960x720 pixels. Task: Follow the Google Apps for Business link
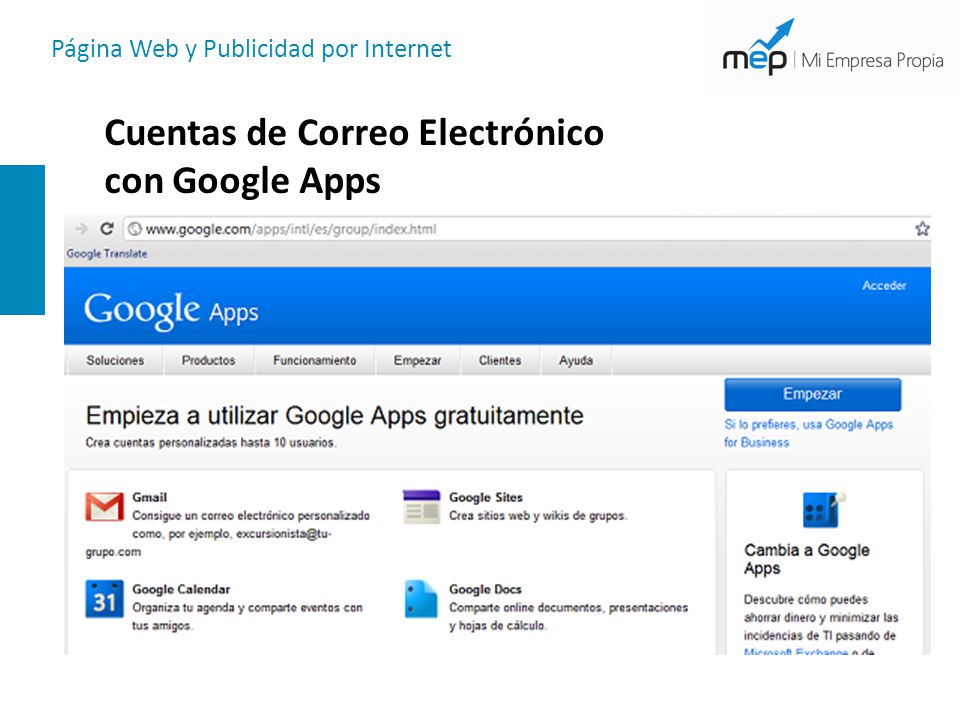tap(808, 433)
